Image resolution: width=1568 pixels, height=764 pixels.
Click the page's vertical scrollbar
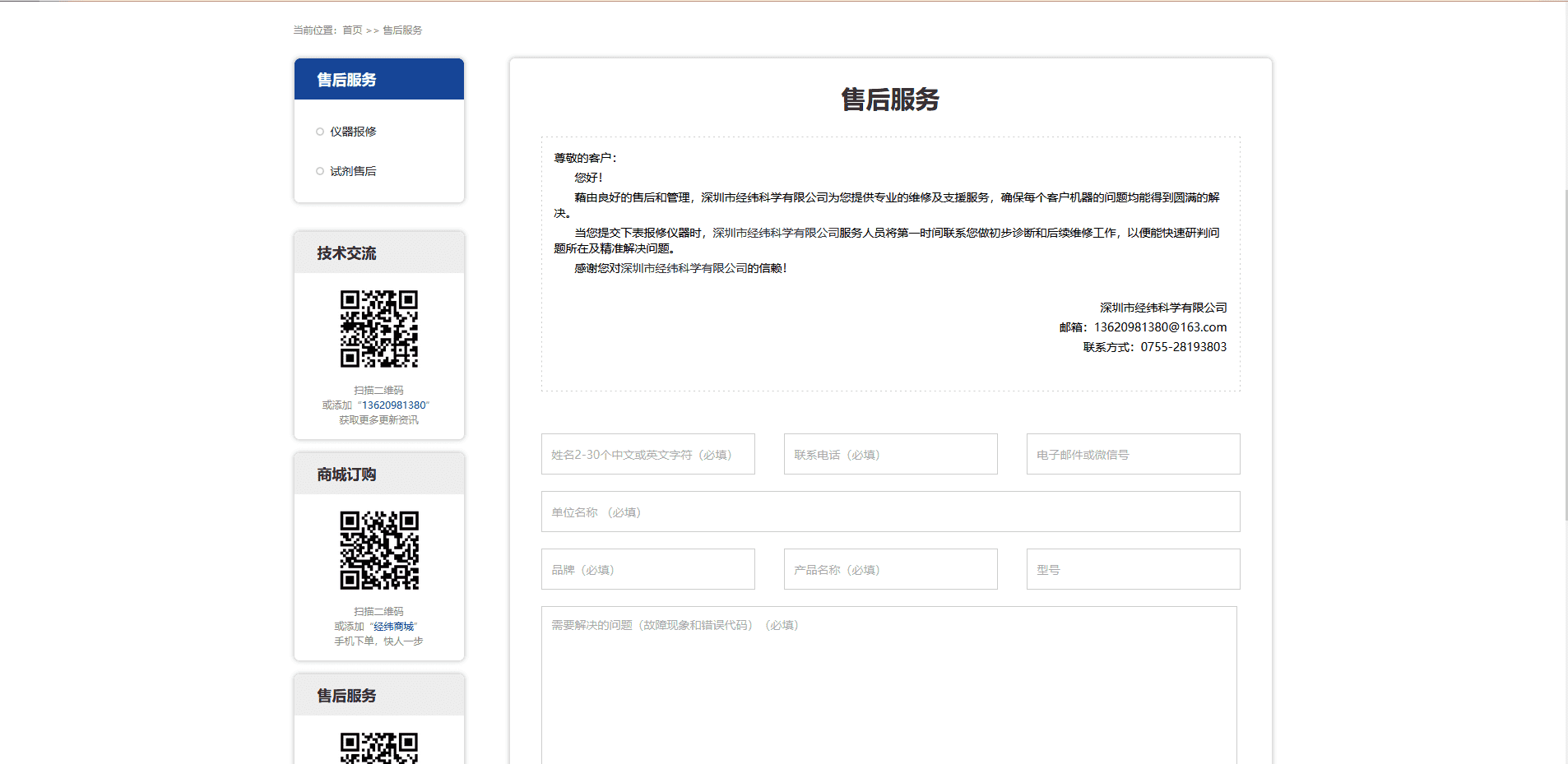1566,354
